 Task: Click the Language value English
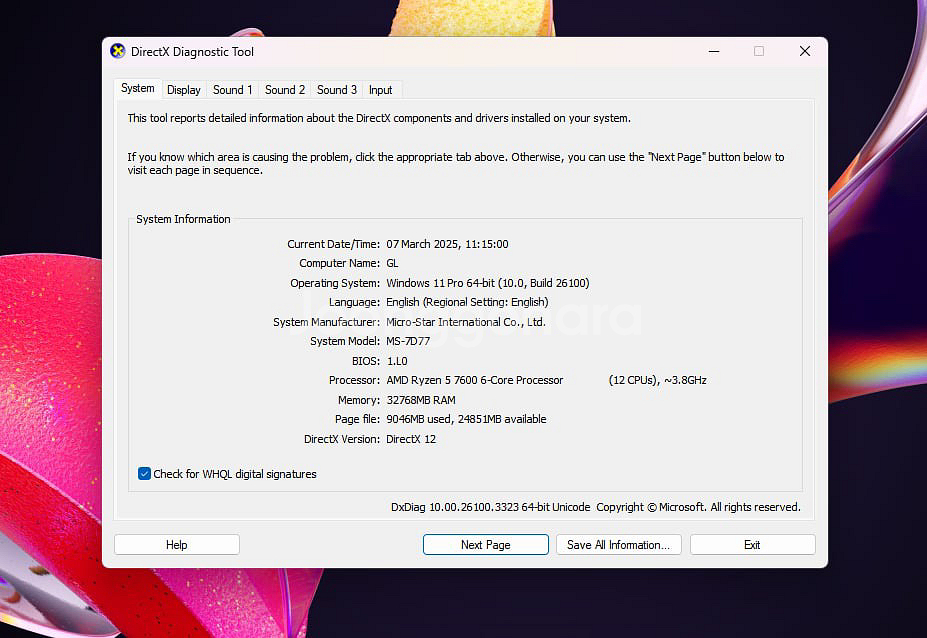coord(467,302)
